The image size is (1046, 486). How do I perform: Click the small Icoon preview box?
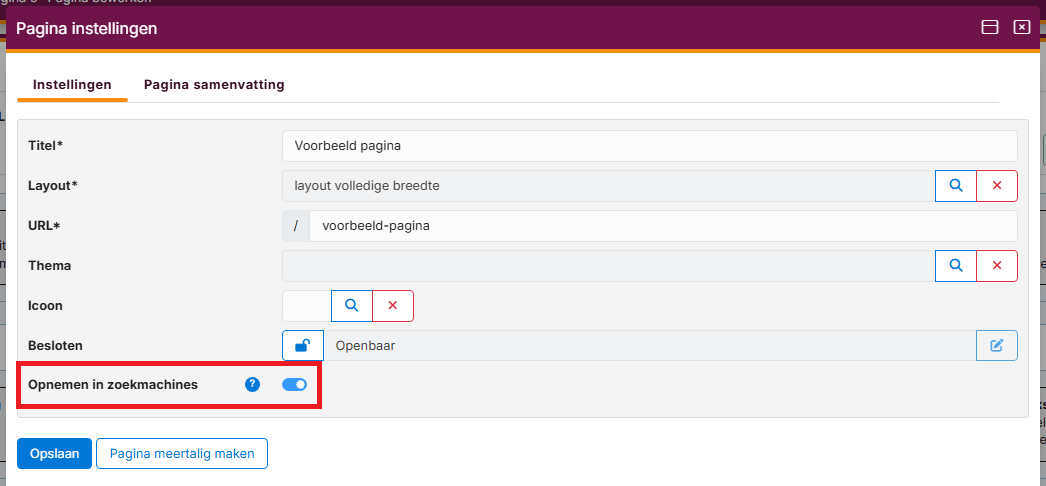[x=306, y=306]
